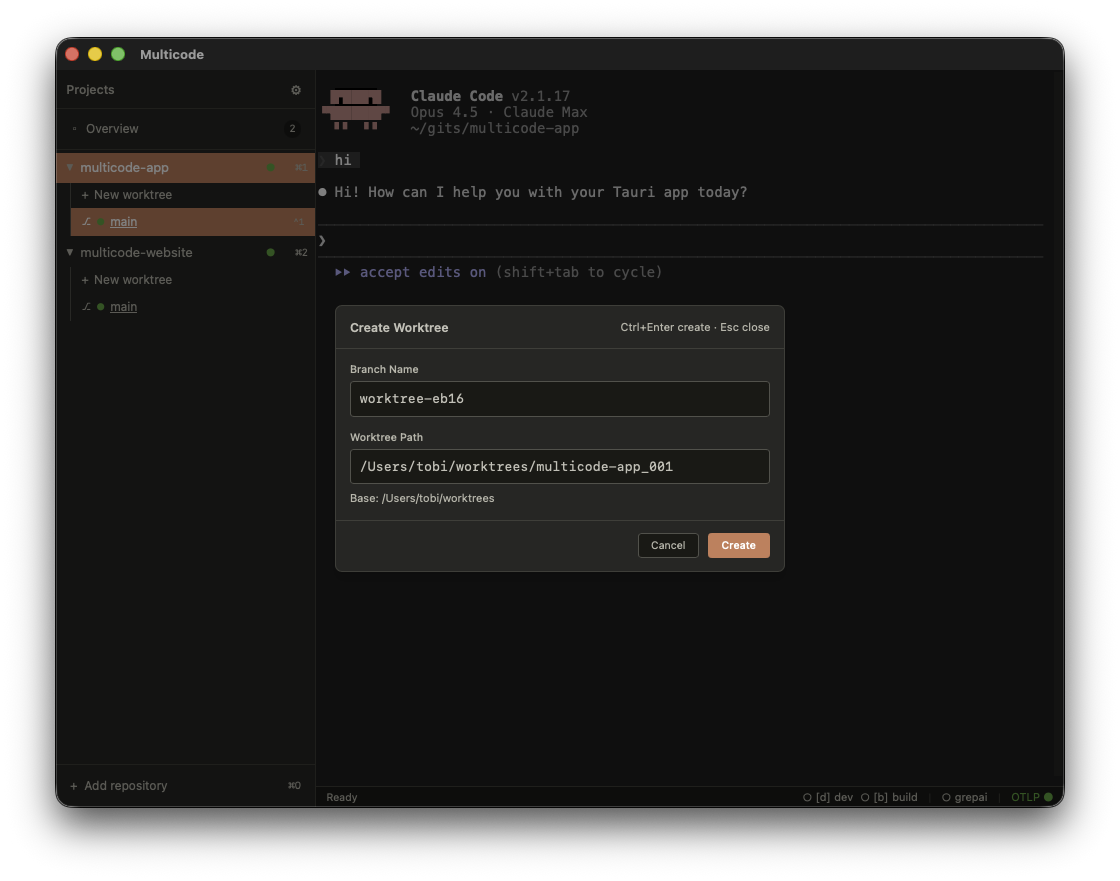Open main worktree of multicode-app
Screen dimensions: 1120x881
pos(193,222)
